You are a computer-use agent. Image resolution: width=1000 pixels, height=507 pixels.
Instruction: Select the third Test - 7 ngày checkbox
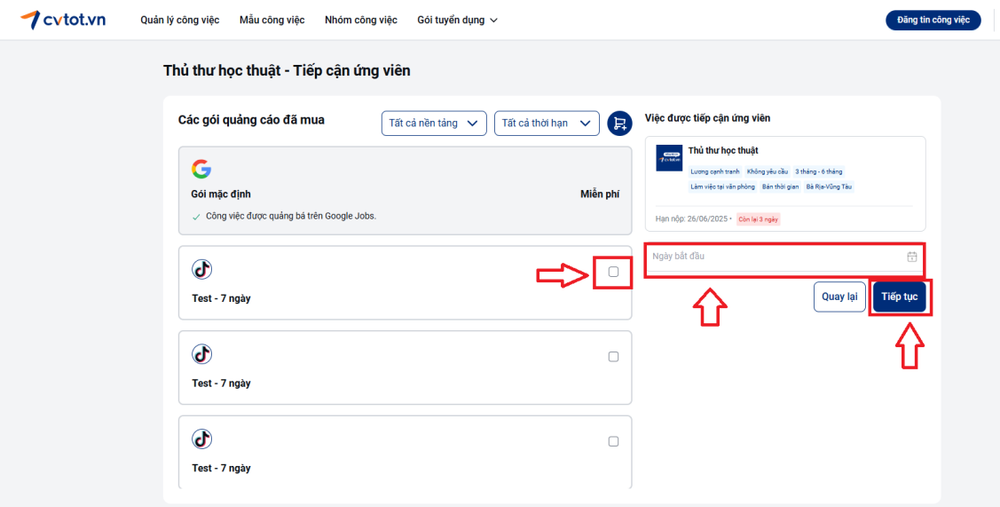coord(613,442)
